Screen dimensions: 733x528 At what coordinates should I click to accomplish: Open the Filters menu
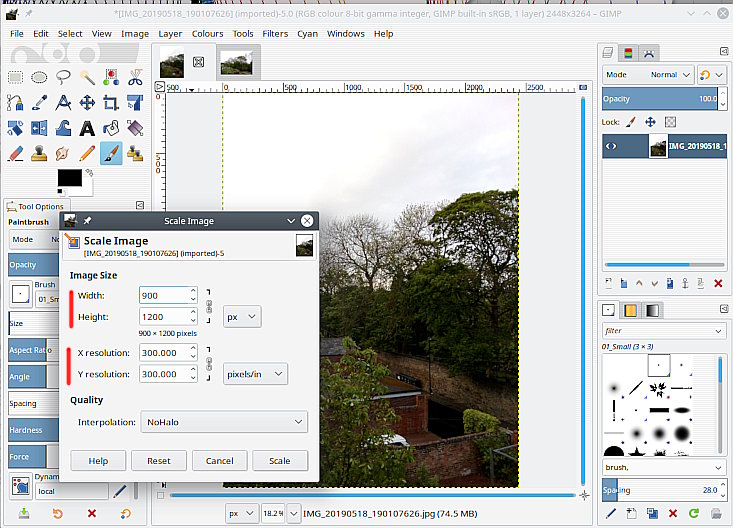point(275,33)
